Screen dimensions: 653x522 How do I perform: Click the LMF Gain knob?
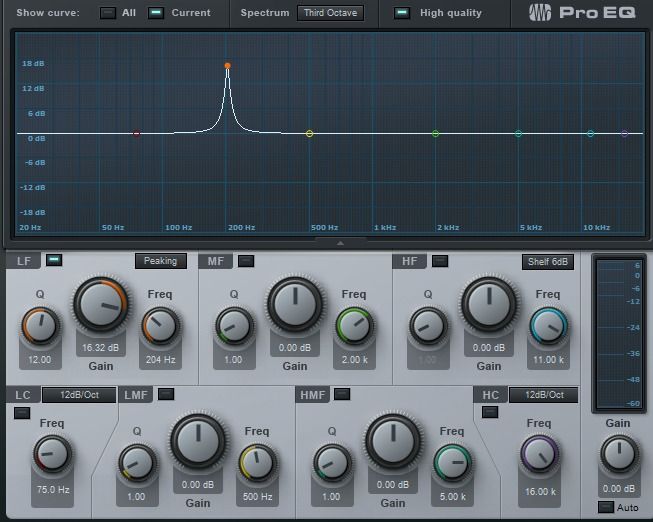click(x=198, y=441)
